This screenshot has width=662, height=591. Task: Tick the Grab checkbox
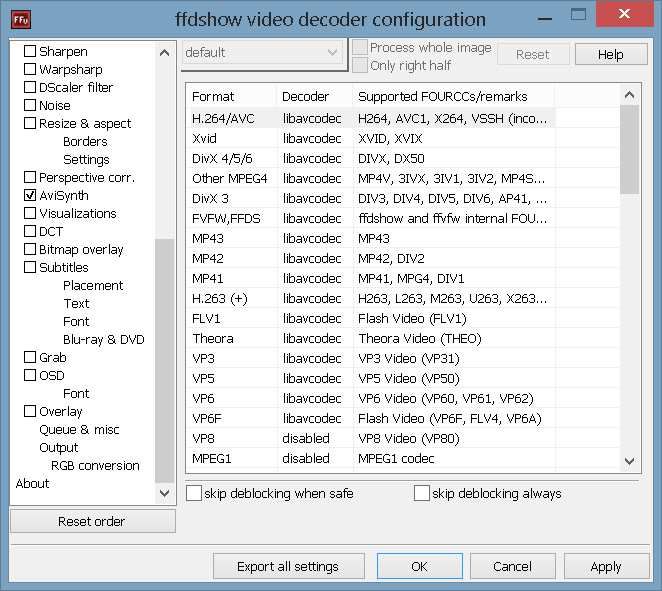tap(30, 357)
